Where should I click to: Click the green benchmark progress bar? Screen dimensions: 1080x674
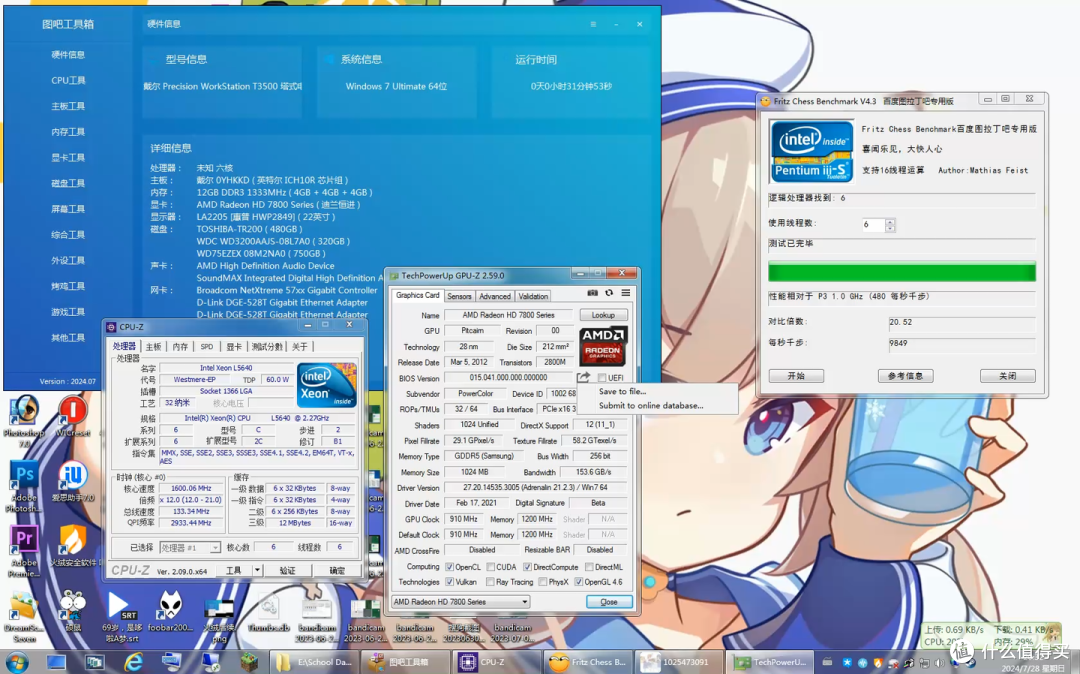click(902, 271)
